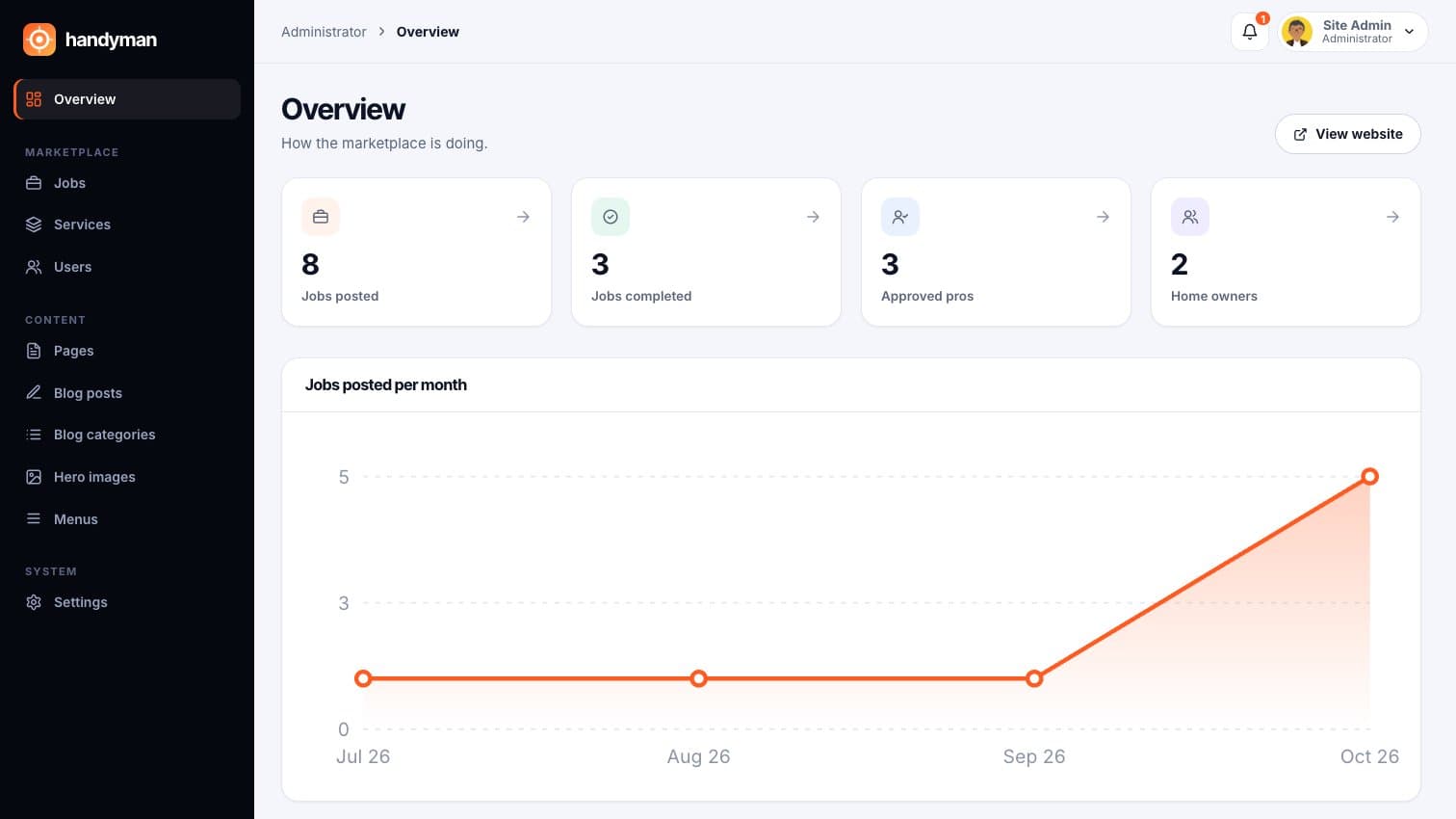
Task: Click the Site Admin avatar picture
Action: click(x=1297, y=32)
